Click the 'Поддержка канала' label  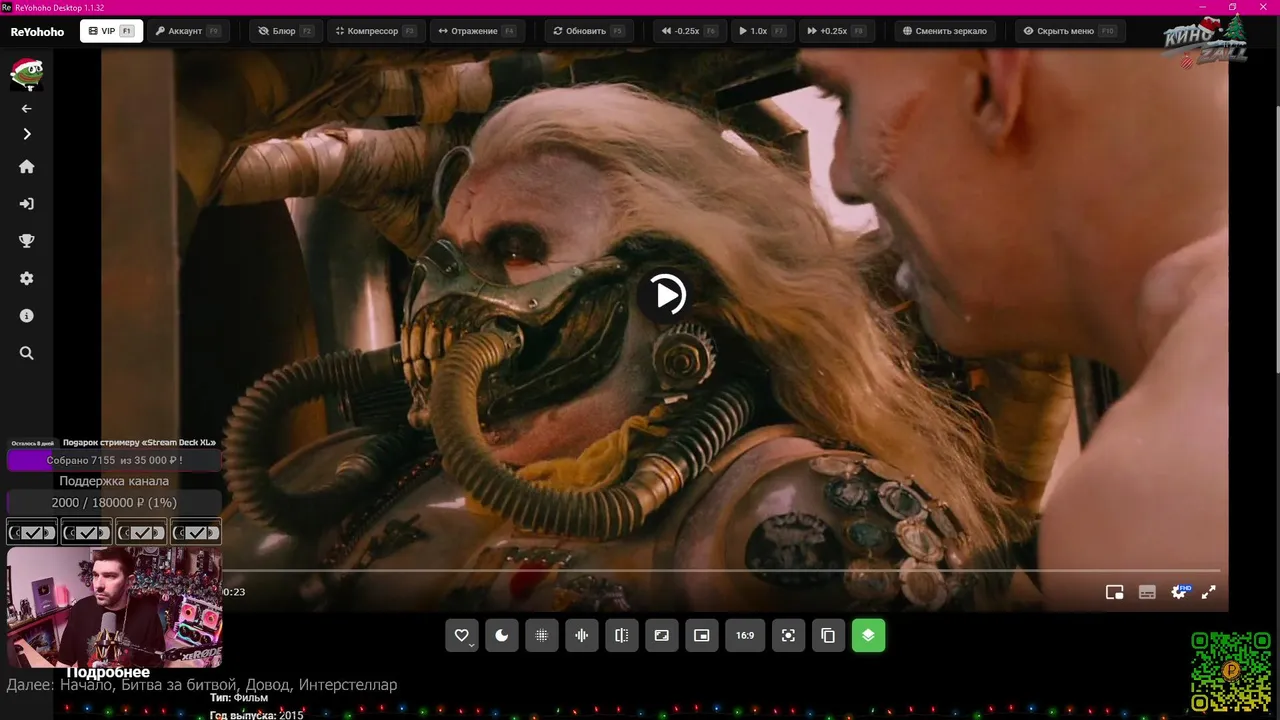pyautogui.click(x=114, y=481)
